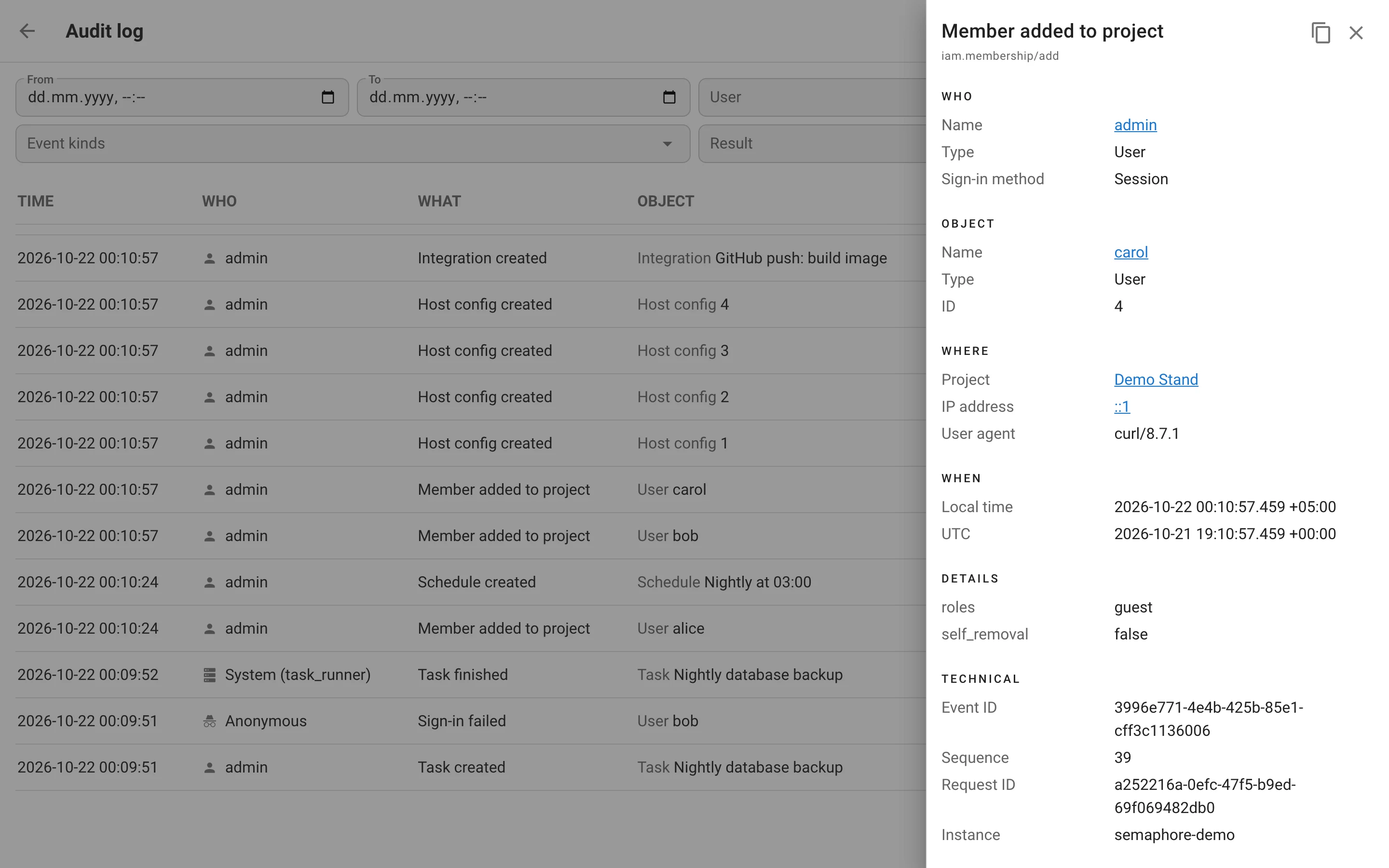Click the TIME column header

36,201
